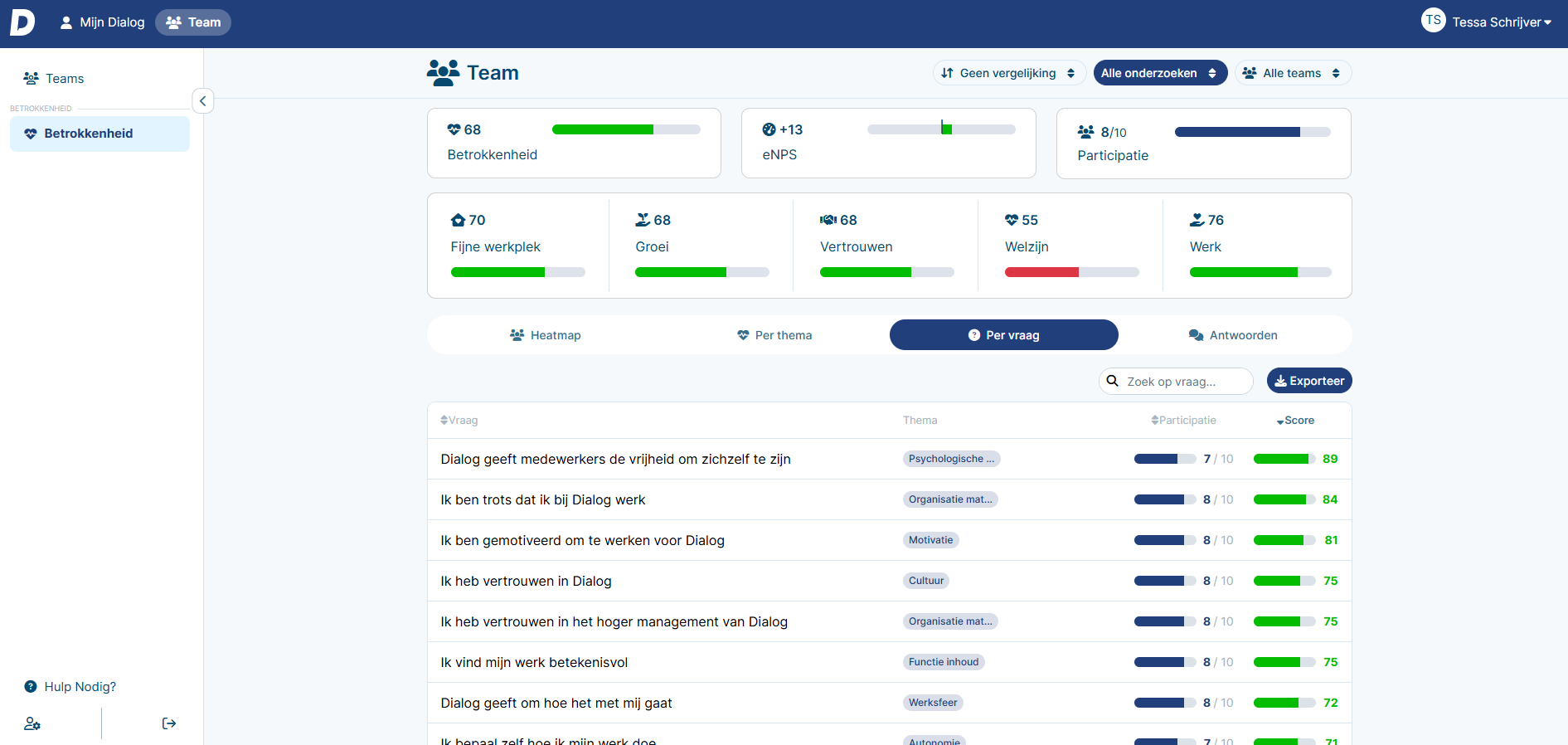This screenshot has height=745, width=1568.
Task: Open the Alle onderzoeken dropdown
Action: coord(1160,73)
